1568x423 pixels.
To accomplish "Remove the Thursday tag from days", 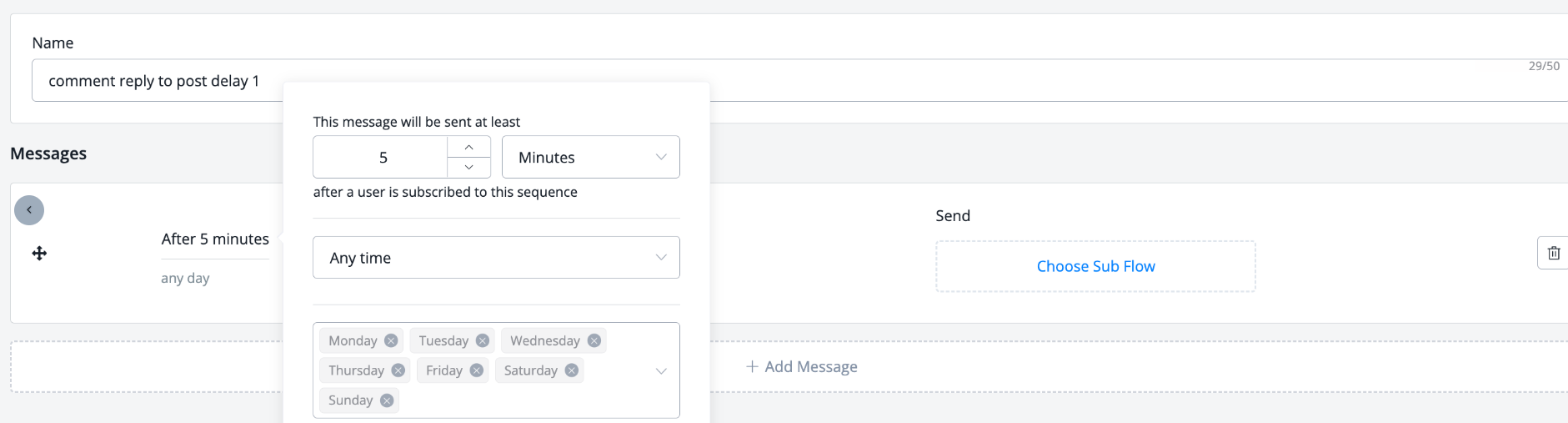I will [x=398, y=370].
